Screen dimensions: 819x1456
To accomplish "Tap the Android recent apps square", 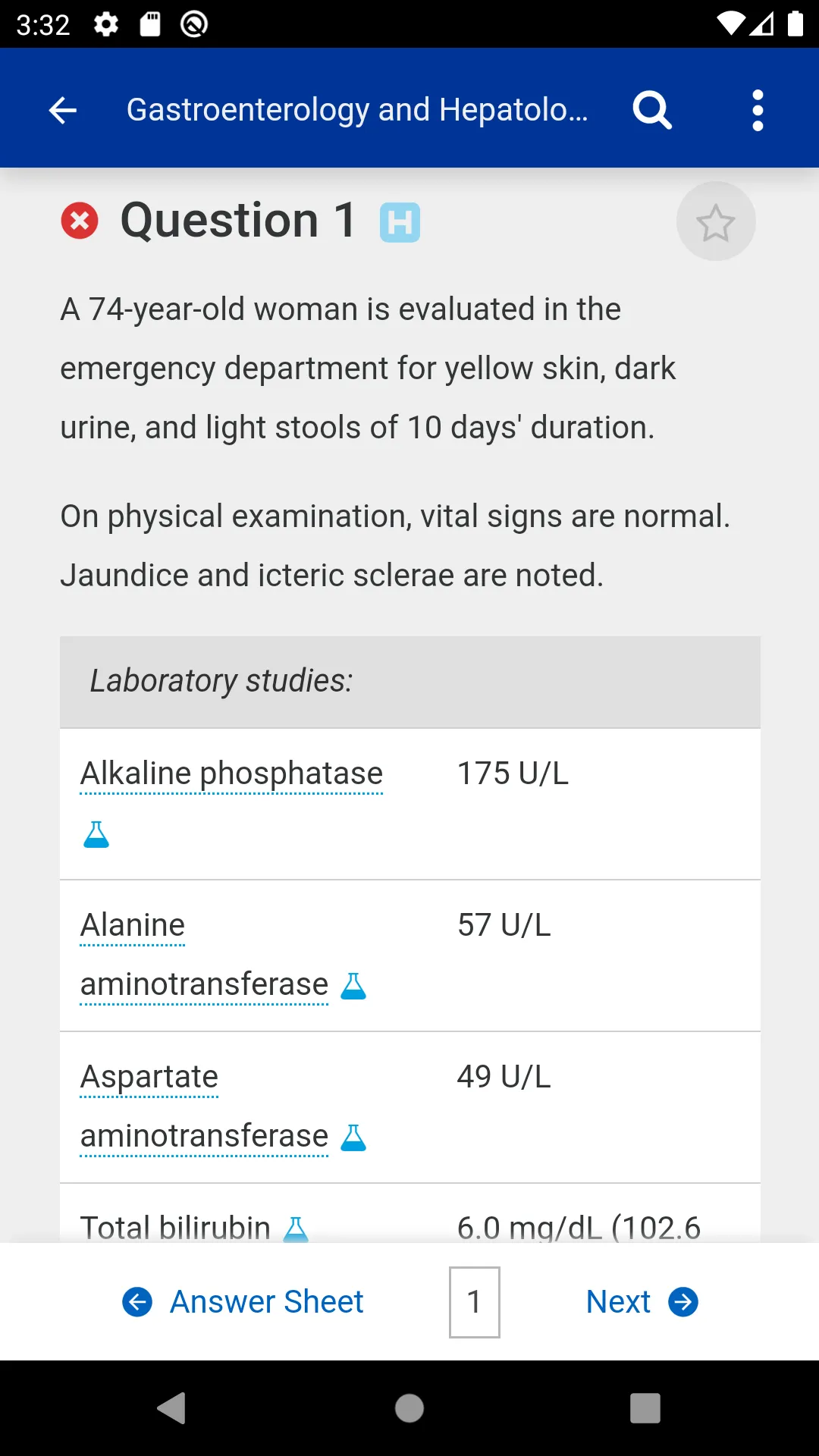I will point(645,1408).
